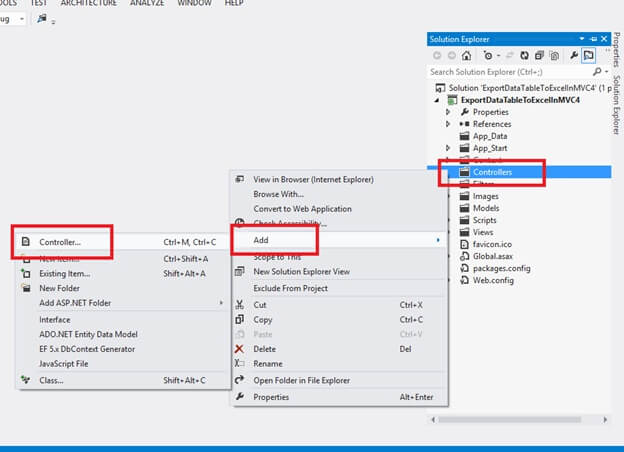
Task: Choose Existing Item... in the Add submenu
Action: 123,274
